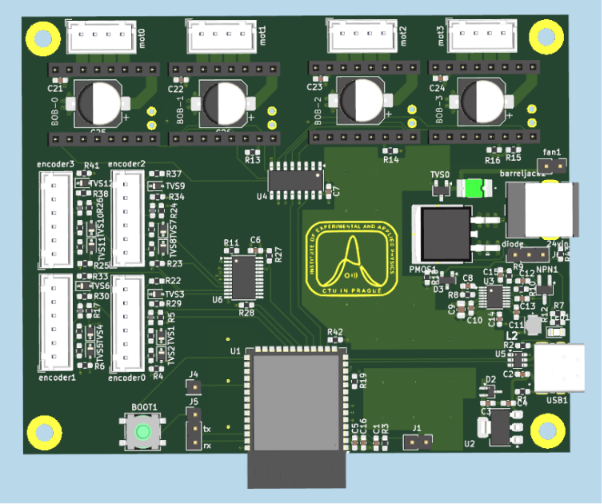The image size is (602, 504).
Task: Click the U4 SOIC chip
Action: (296, 181)
